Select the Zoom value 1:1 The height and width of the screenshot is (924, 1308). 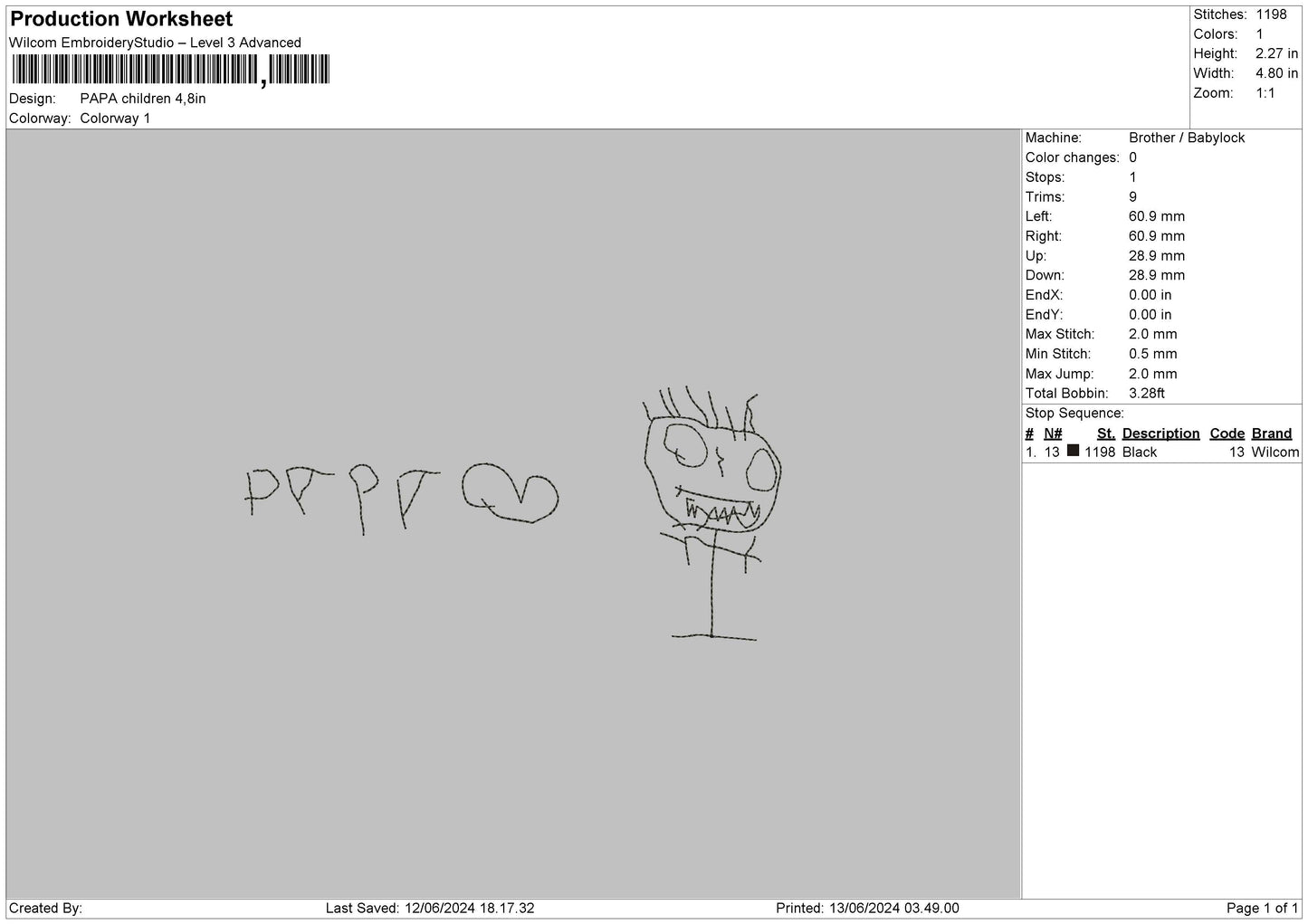tap(1265, 93)
